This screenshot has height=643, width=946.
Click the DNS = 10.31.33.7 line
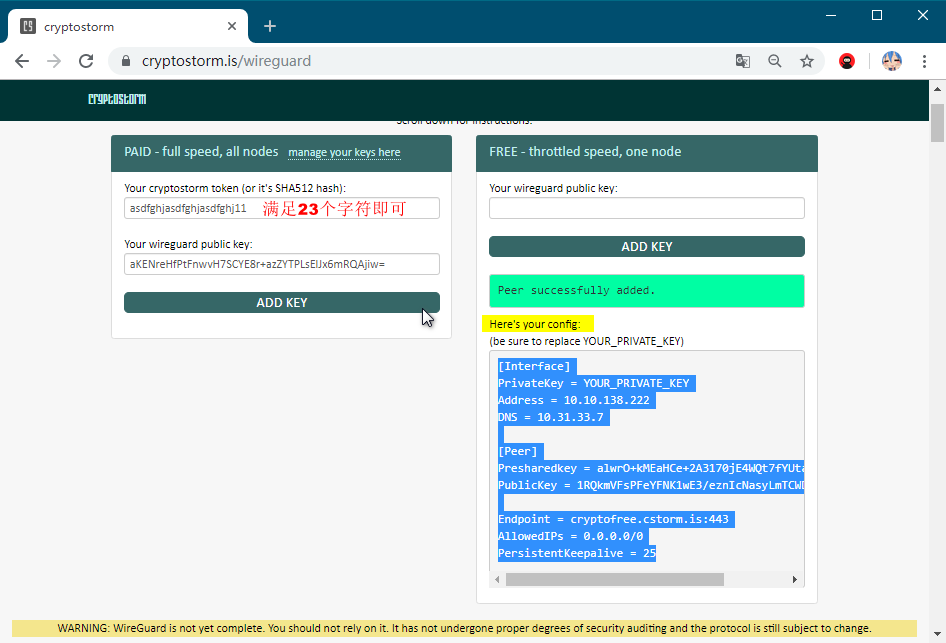point(551,417)
